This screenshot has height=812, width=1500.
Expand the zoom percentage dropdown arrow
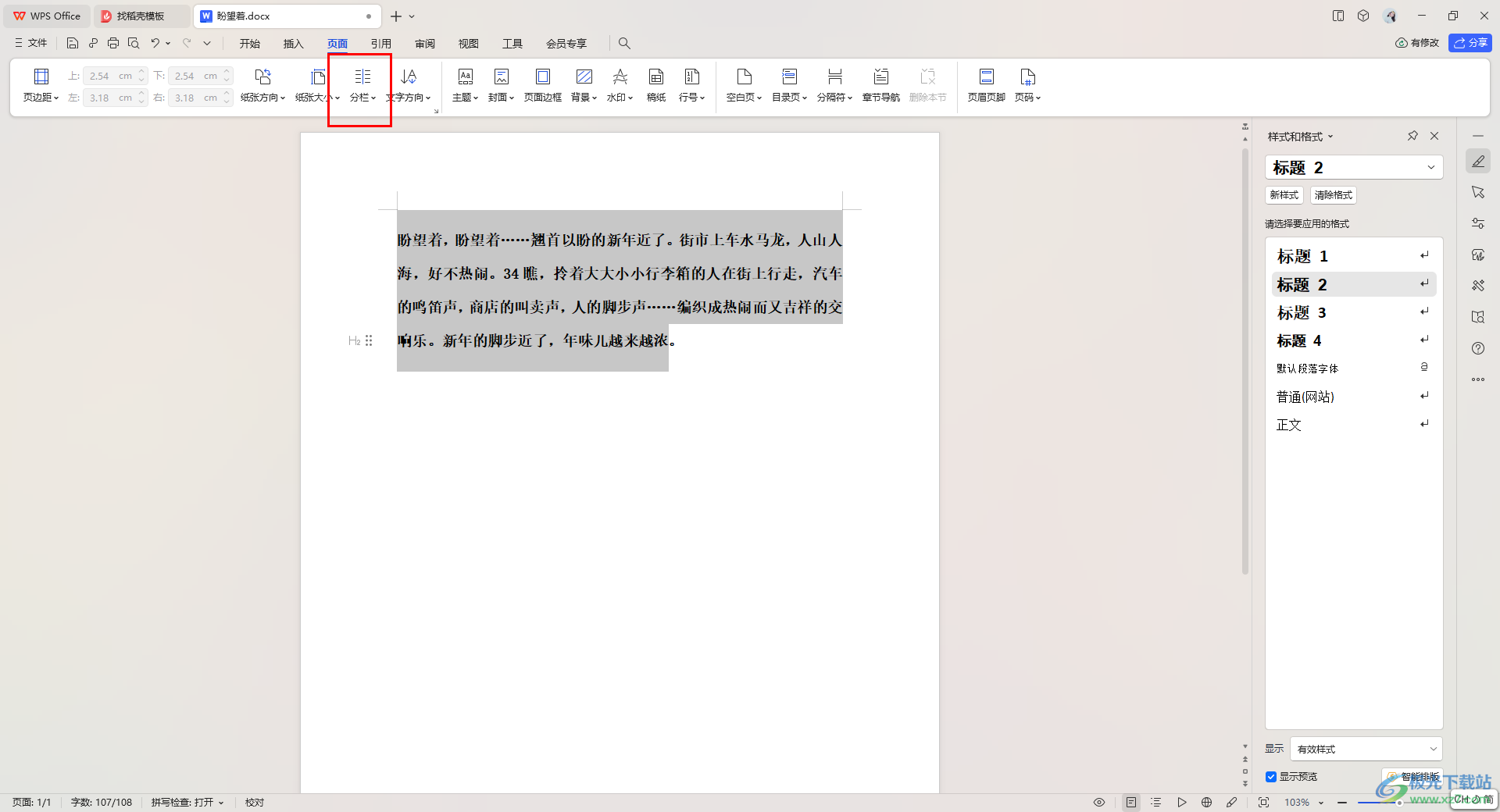[x=1321, y=803]
